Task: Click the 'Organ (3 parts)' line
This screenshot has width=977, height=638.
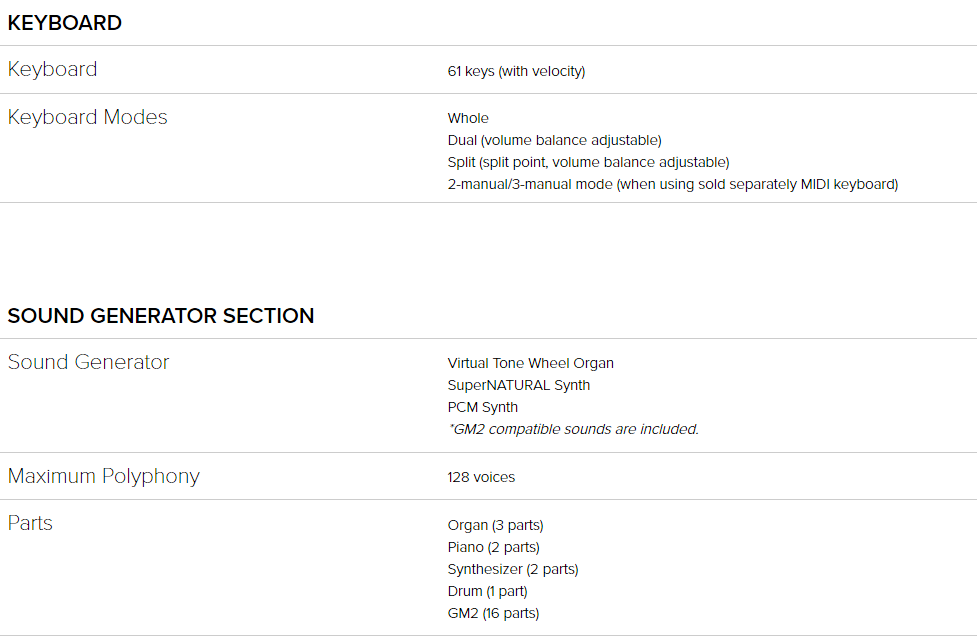Action: pos(495,525)
